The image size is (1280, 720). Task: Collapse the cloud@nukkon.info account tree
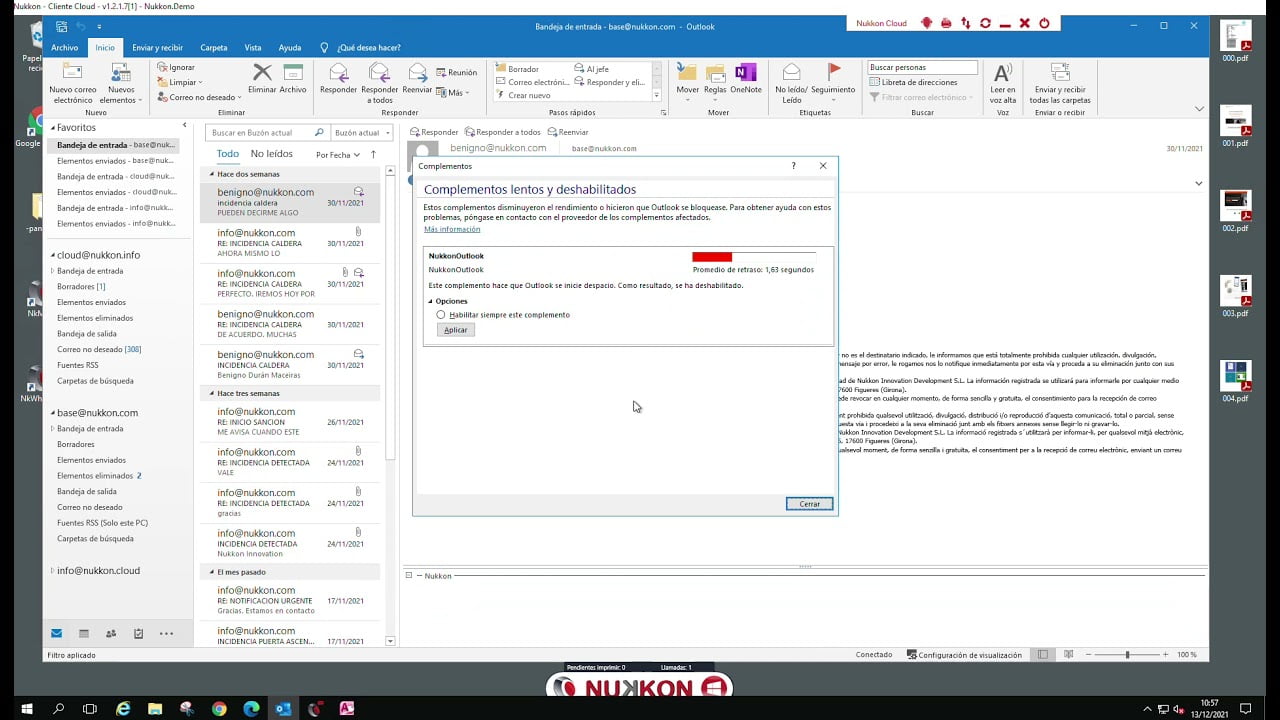(53, 255)
